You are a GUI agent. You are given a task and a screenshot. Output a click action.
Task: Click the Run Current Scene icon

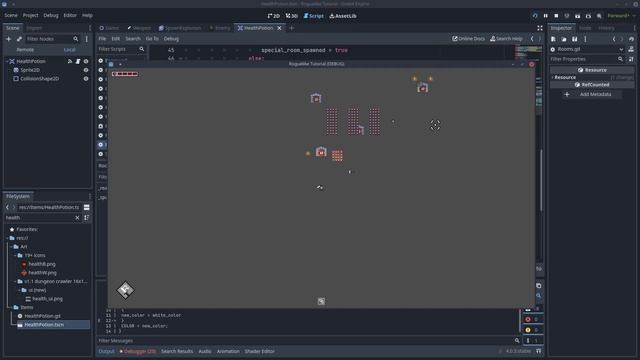click(x=578, y=16)
